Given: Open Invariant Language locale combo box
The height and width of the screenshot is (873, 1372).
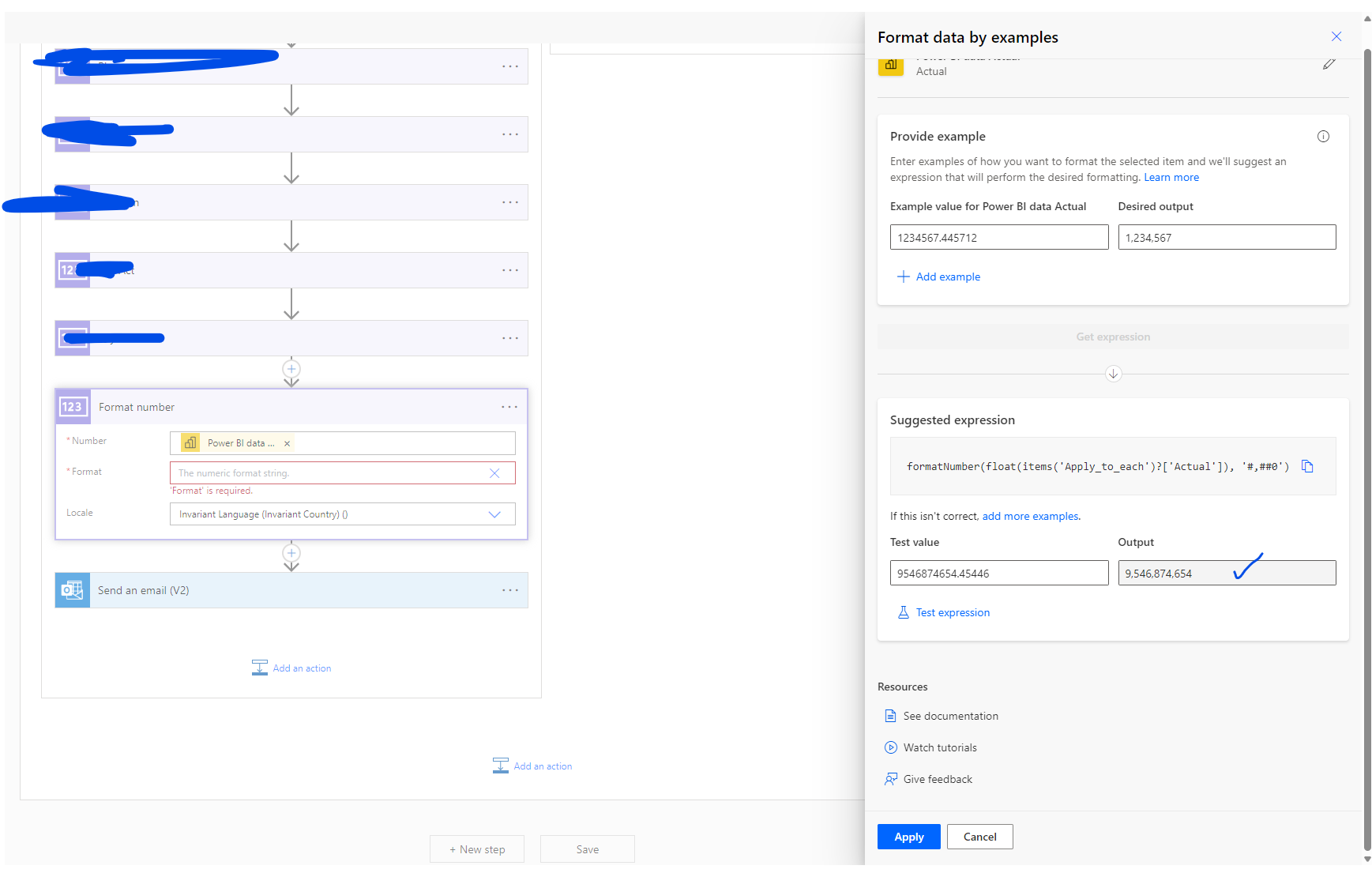Looking at the screenshot, I should click(x=342, y=514).
